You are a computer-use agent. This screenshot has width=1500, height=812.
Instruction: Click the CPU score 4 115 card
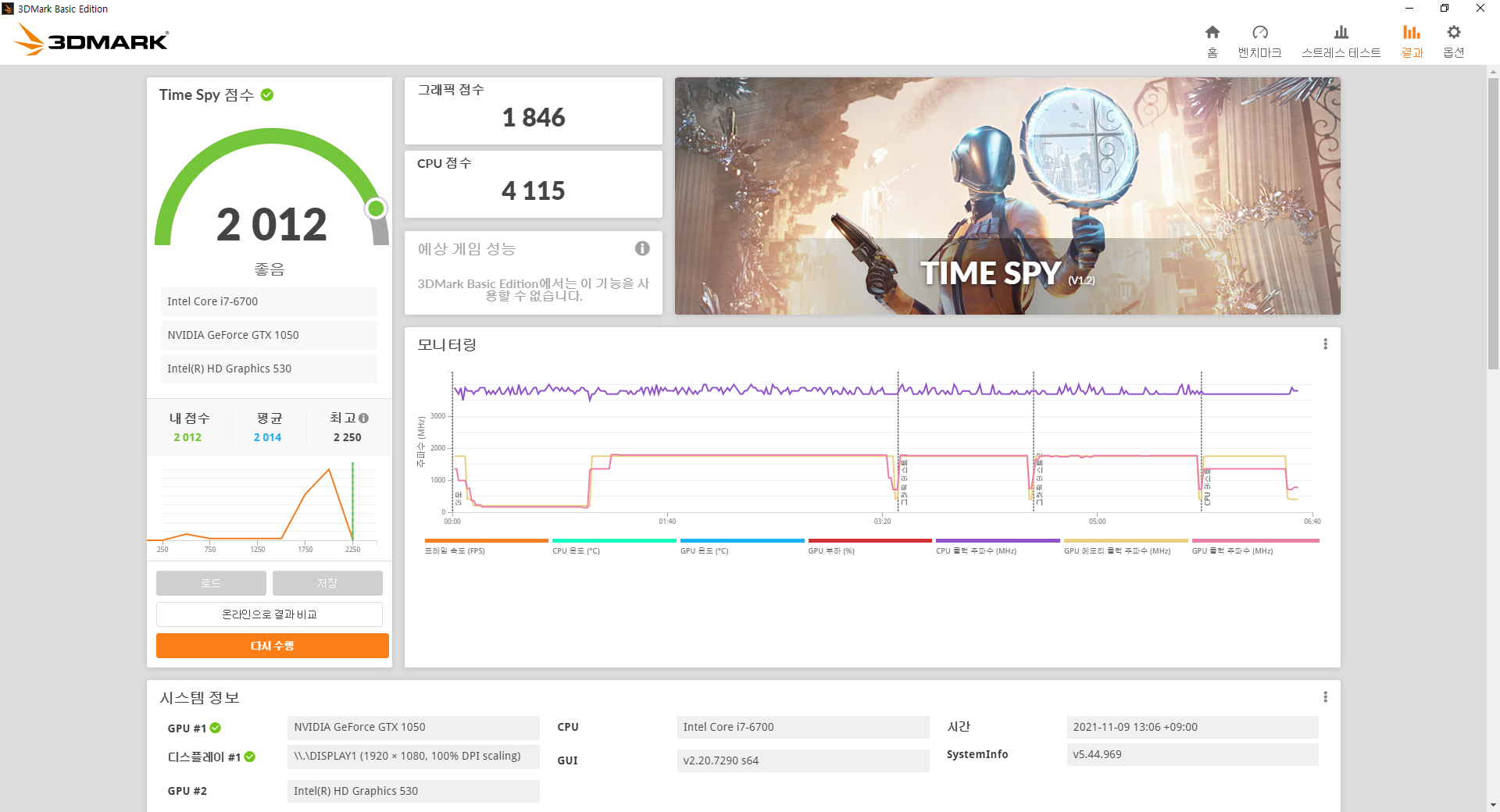tap(534, 183)
